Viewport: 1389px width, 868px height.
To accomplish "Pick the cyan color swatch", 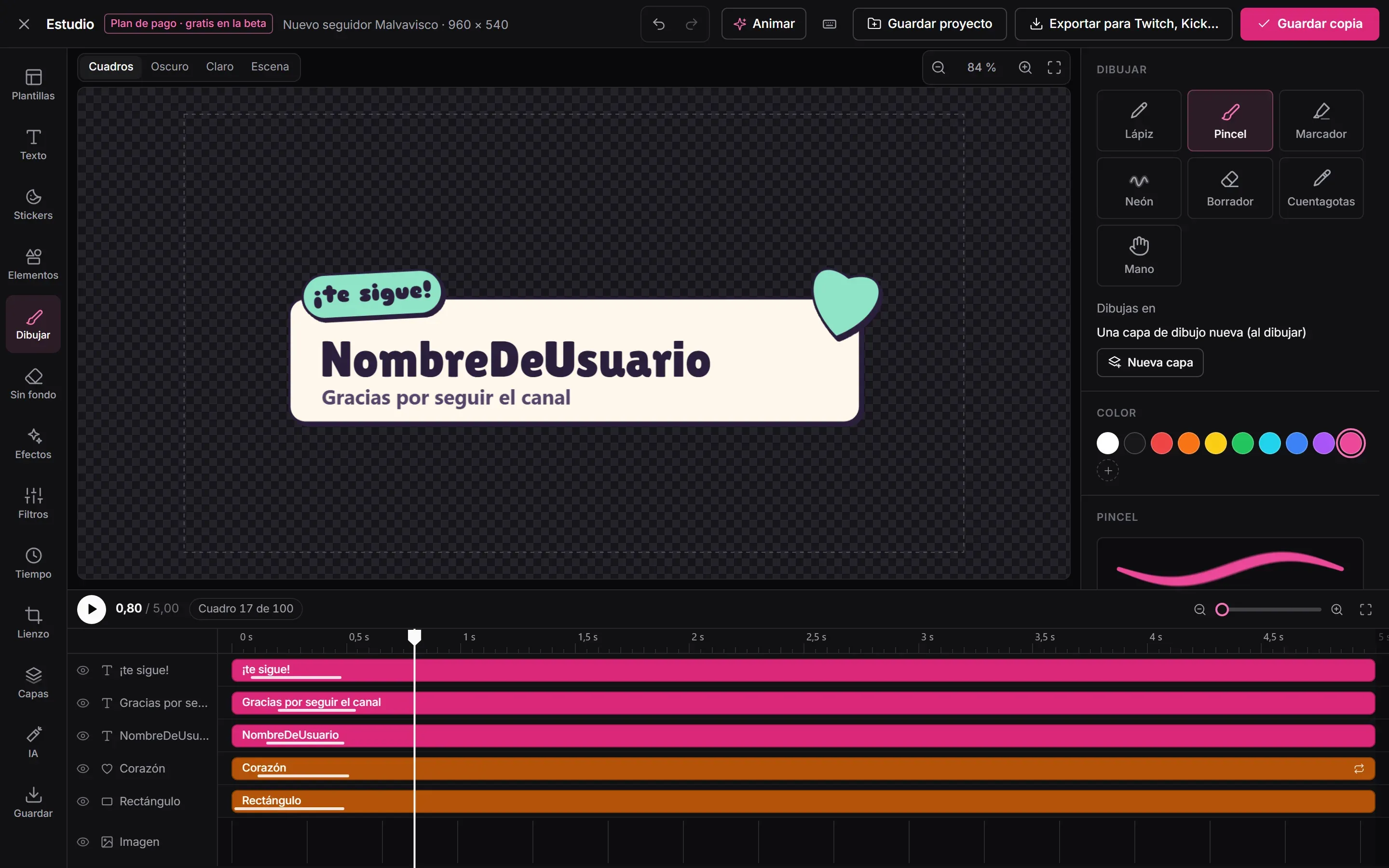I will (x=1269, y=443).
